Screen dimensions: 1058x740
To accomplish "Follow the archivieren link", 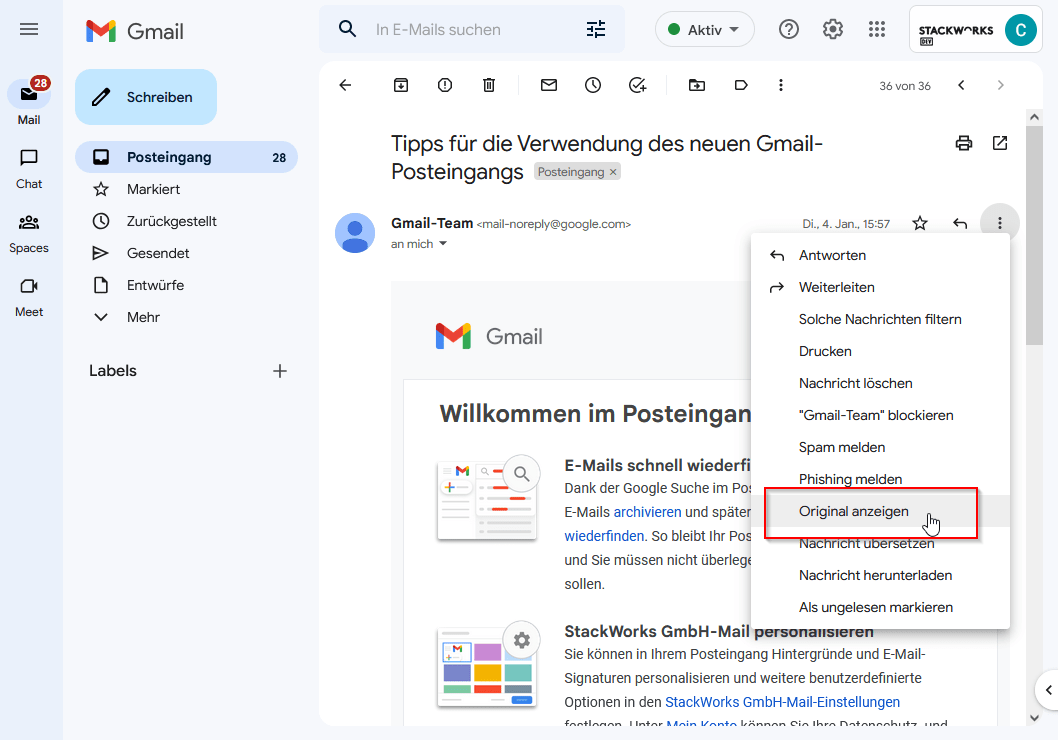I will pyautogui.click(x=647, y=512).
